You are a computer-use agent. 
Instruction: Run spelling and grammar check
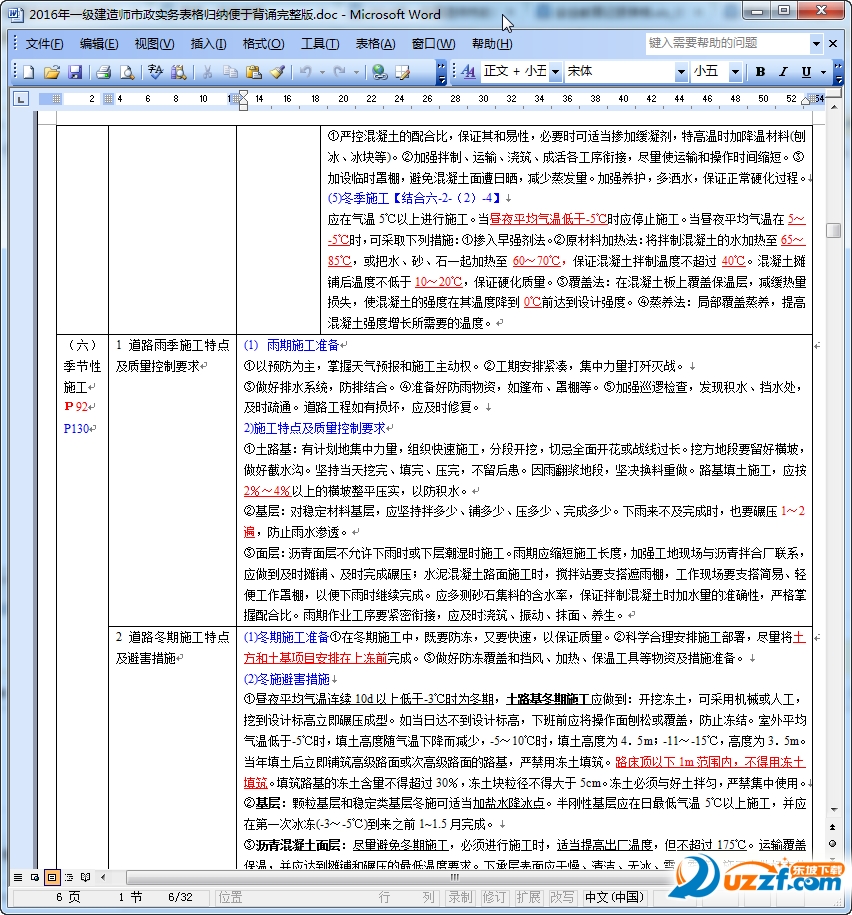coord(155,72)
